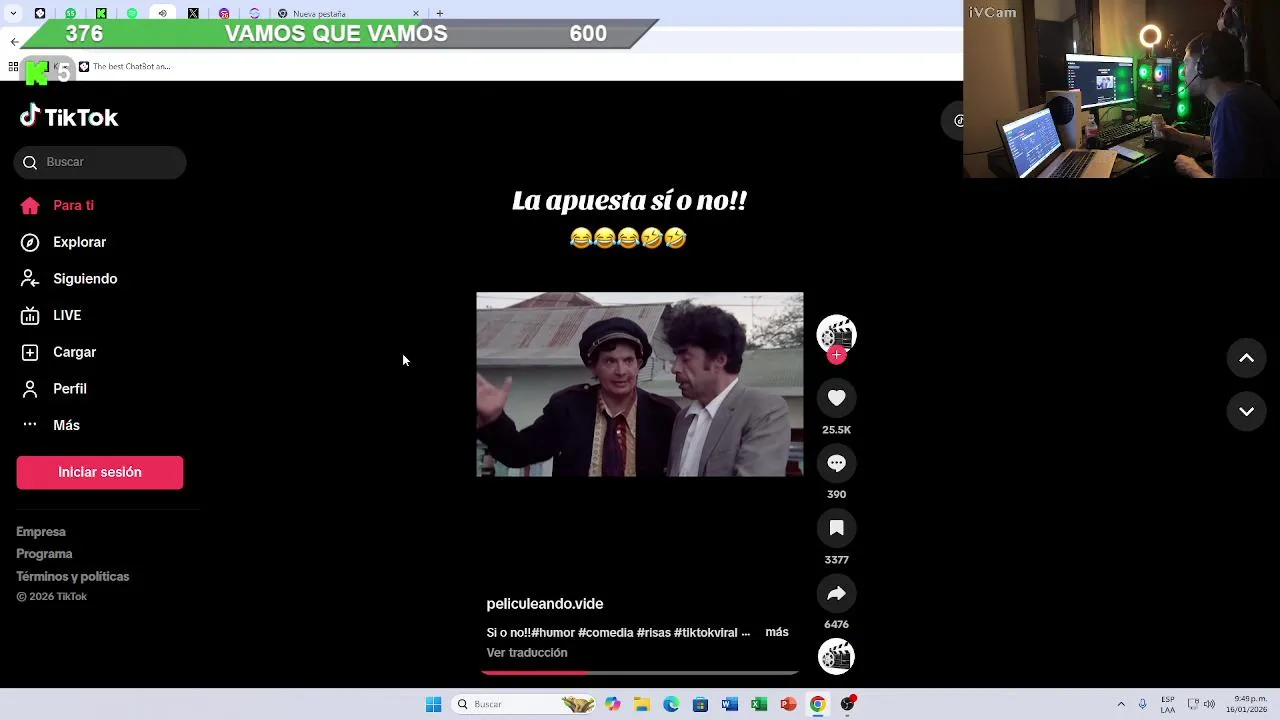The width and height of the screenshot is (1280, 720).
Task: Open The best ChatBot bookmark
Action: (x=125, y=67)
